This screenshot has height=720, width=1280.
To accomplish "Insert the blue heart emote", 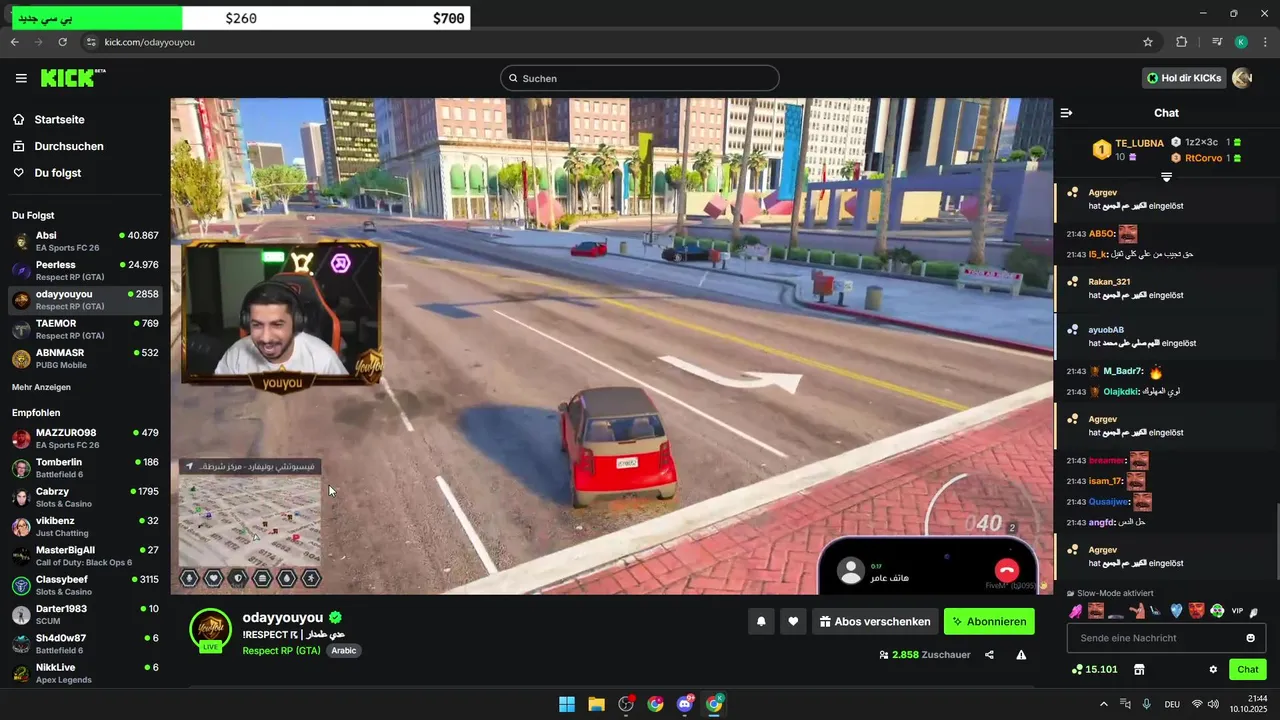I will (1176, 611).
